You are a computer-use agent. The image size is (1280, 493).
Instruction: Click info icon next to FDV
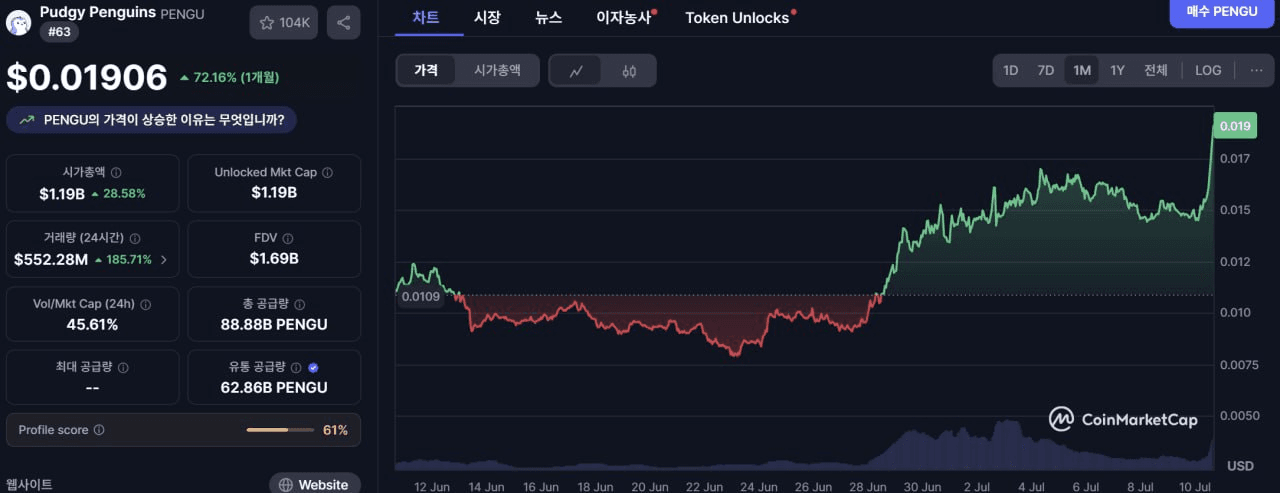(x=287, y=238)
